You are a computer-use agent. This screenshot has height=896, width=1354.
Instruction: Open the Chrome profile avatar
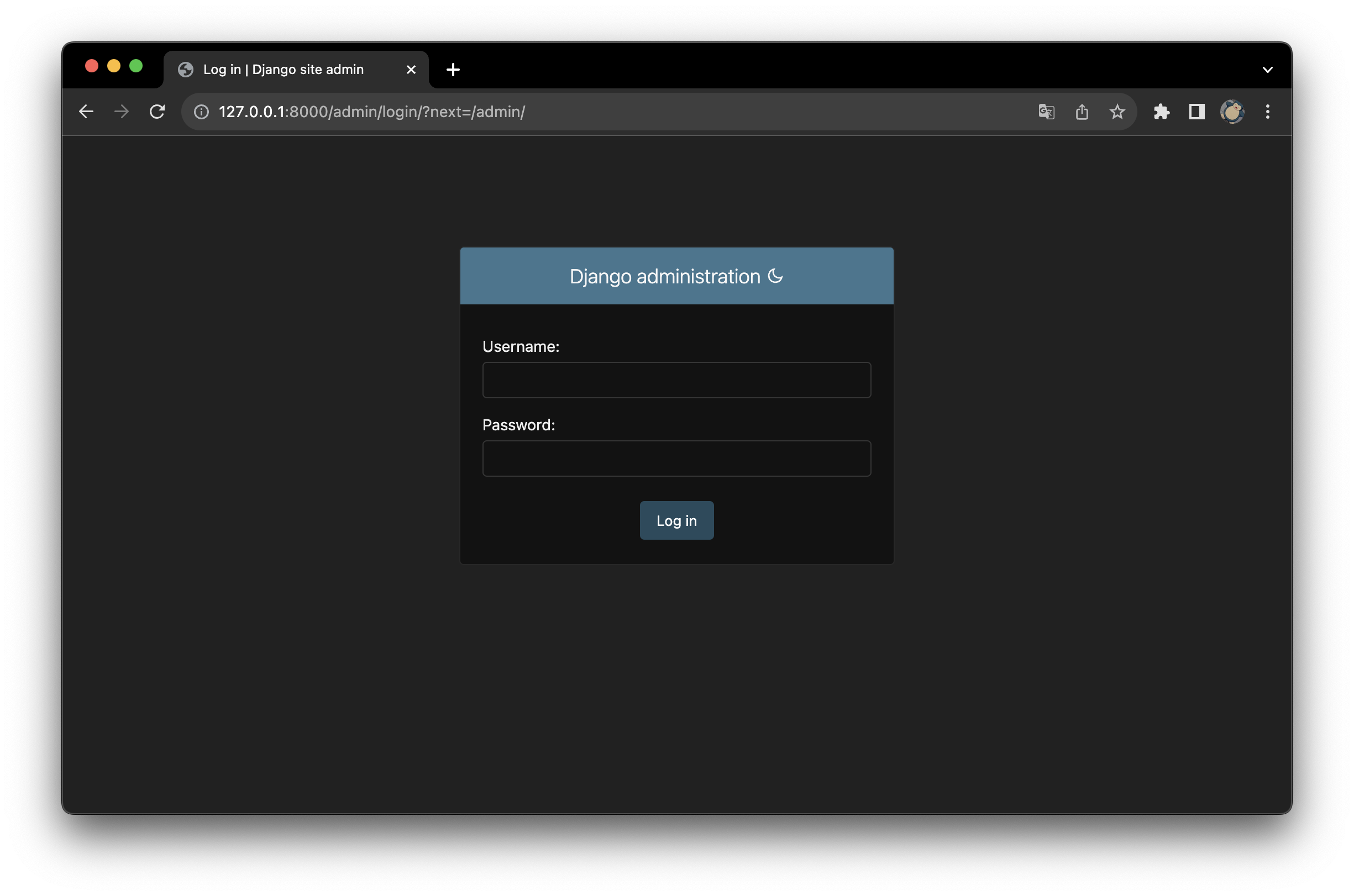(1232, 112)
